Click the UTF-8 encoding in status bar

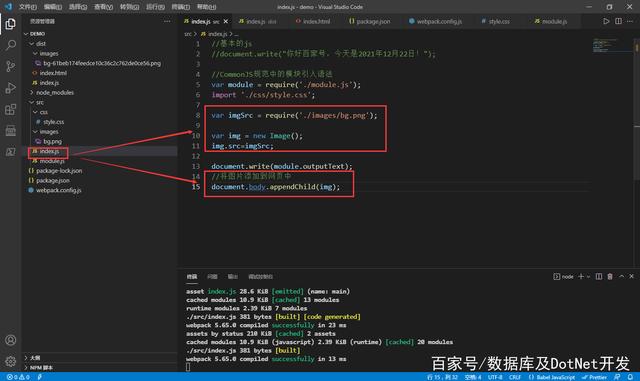pyautogui.click(x=495, y=377)
